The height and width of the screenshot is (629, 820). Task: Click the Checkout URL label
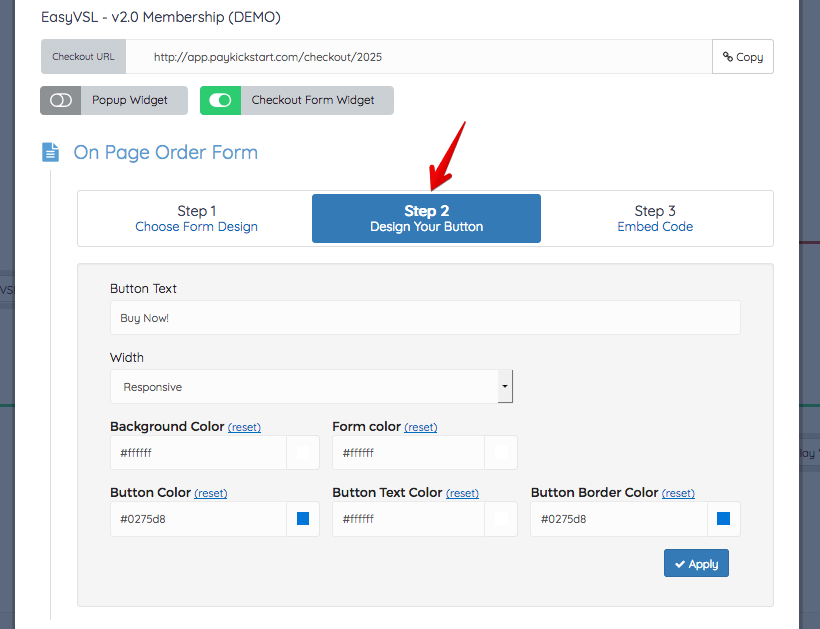tap(83, 56)
